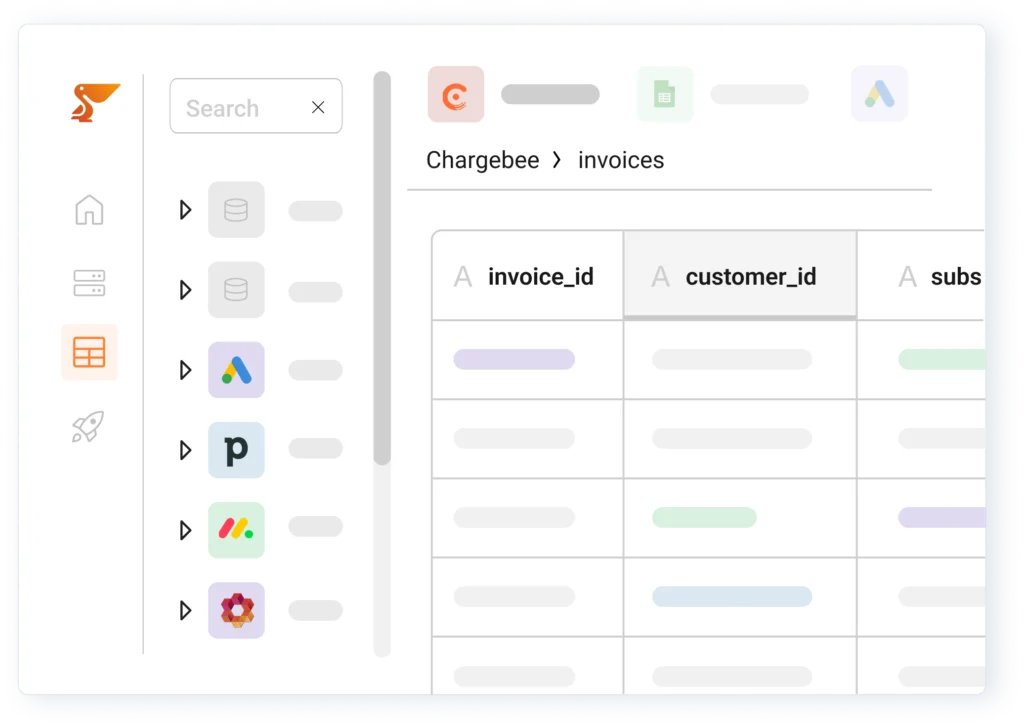Expand the hexagon flower logo source
This screenshot has width=1024, height=727.
pyautogui.click(x=185, y=610)
